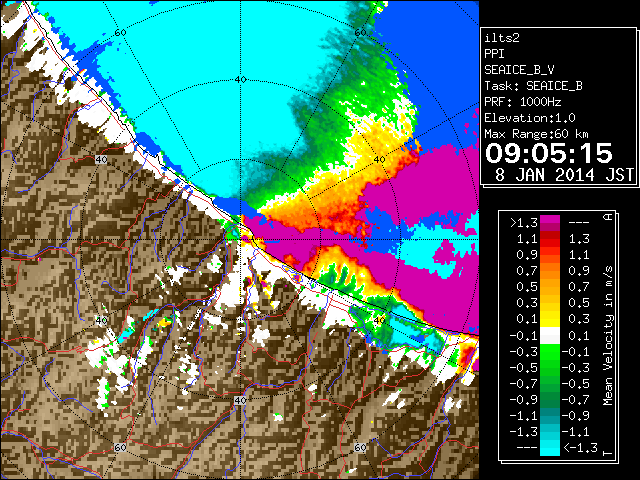Click the Mean Velocity in m/s axis label
Image resolution: width=640 pixels, height=480 pixels.
pos(608,335)
